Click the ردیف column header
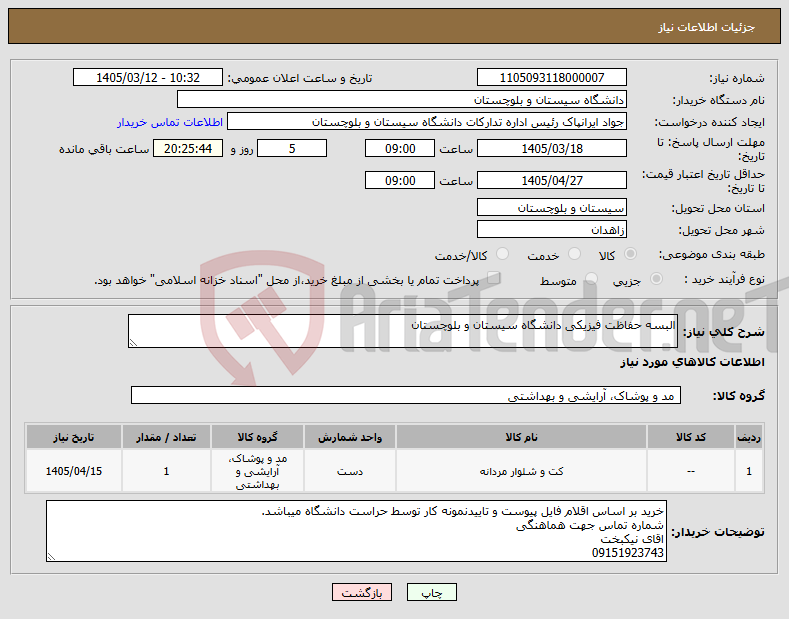The height and width of the screenshot is (619, 789). pyautogui.click(x=749, y=437)
